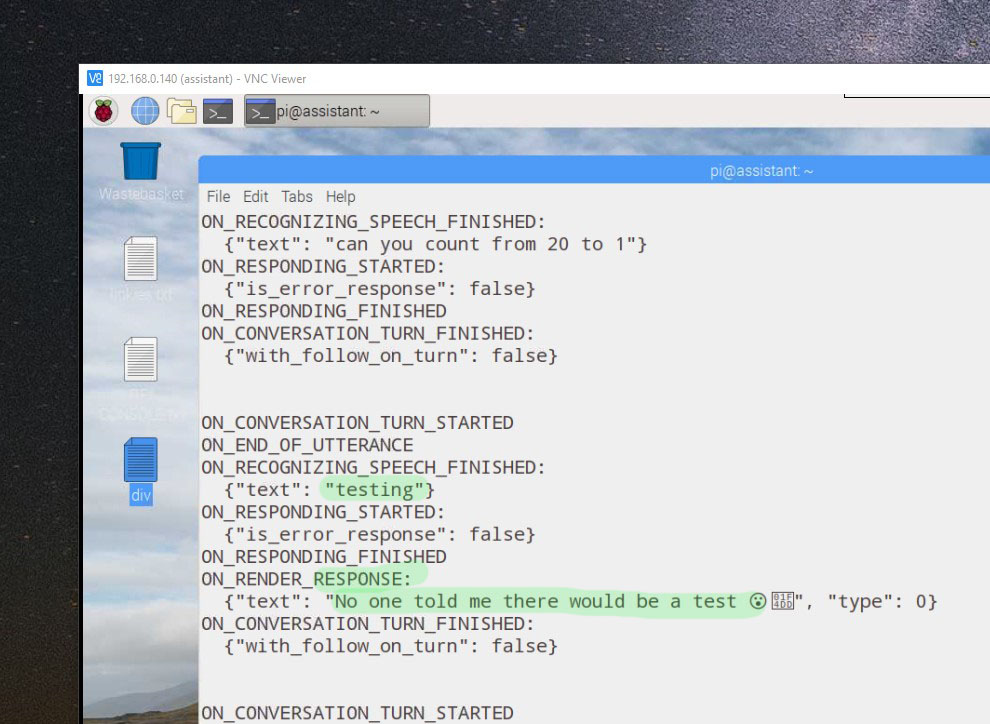Click the VNC Viewer logo icon
This screenshot has height=724, width=990.
click(x=95, y=78)
